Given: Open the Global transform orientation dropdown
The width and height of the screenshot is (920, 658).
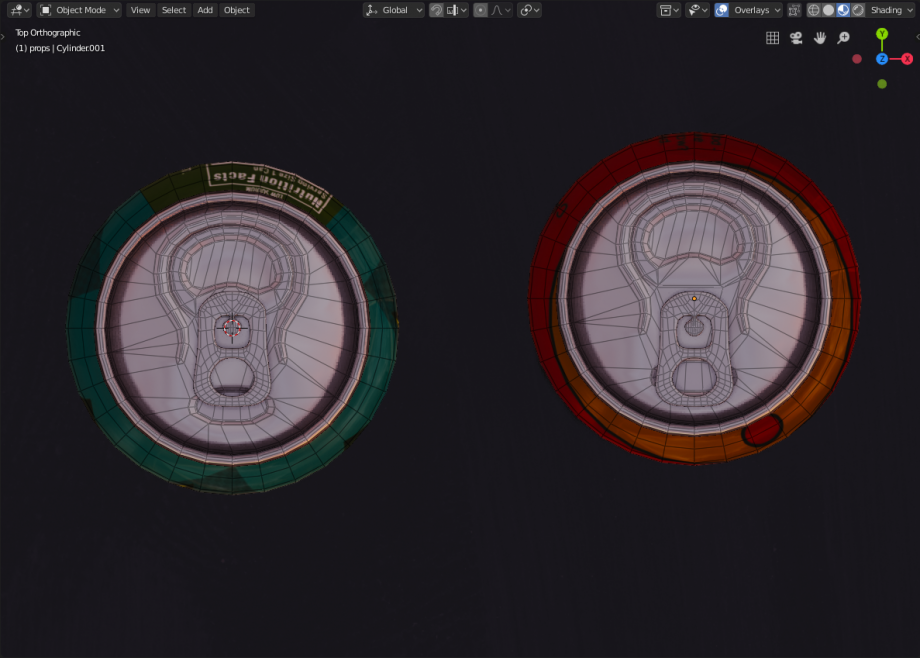Looking at the screenshot, I should click(x=395, y=10).
